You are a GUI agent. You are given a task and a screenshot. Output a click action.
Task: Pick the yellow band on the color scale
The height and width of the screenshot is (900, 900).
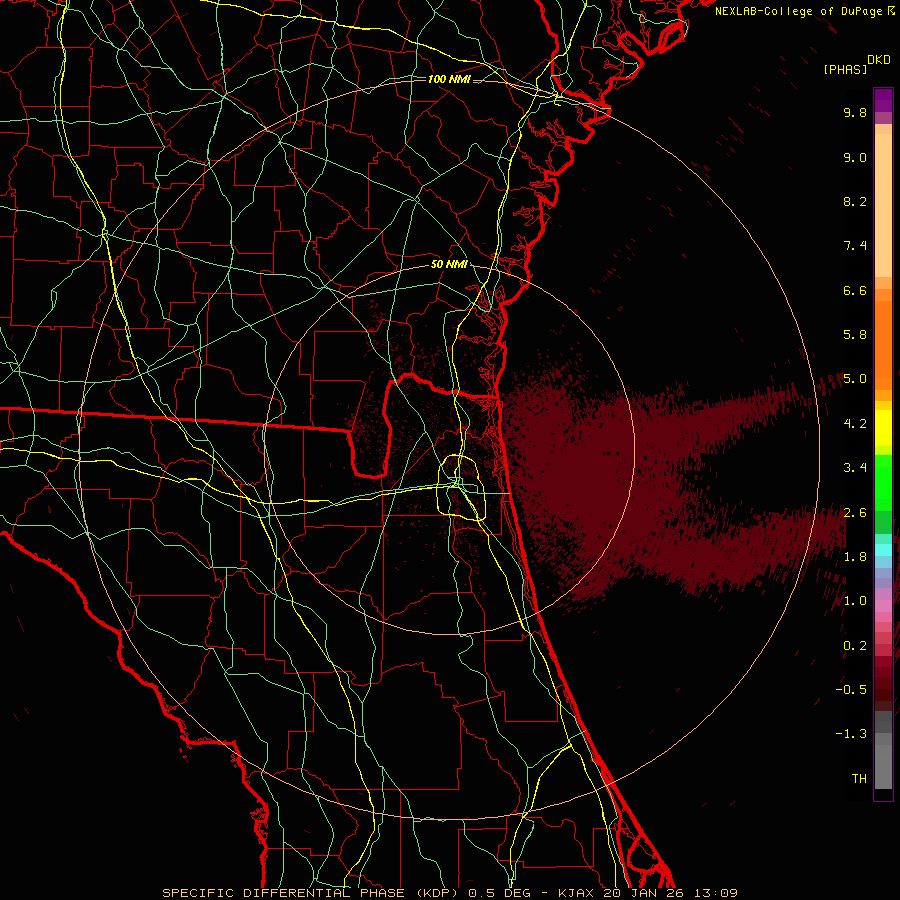pos(883,428)
